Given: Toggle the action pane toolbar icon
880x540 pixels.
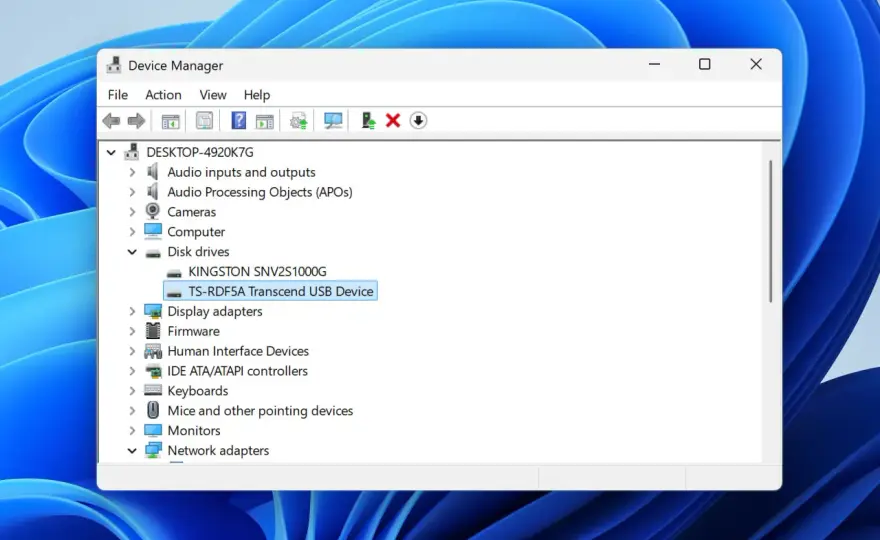Looking at the screenshot, I should pos(264,121).
